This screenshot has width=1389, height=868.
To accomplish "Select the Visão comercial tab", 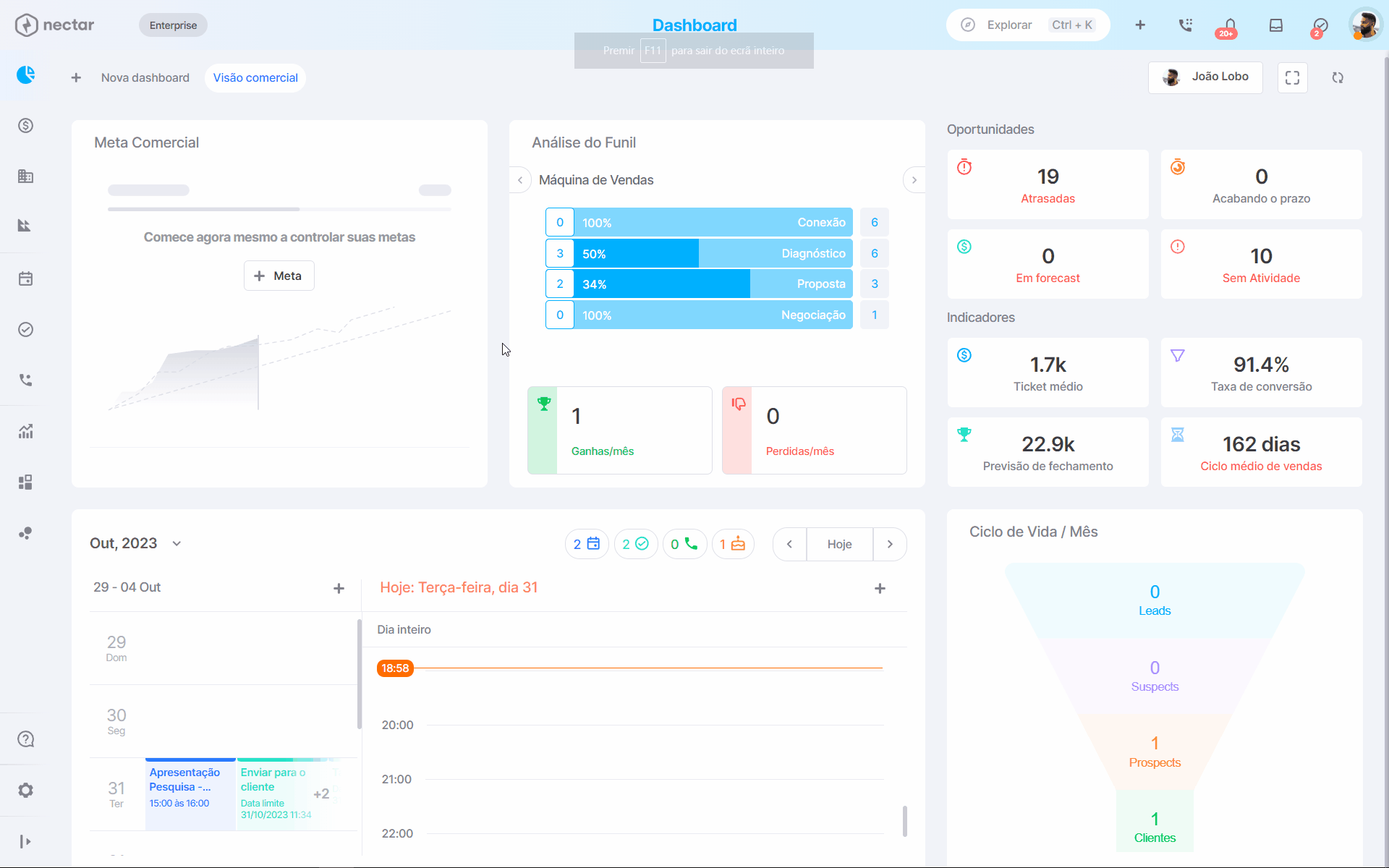I will 255,77.
